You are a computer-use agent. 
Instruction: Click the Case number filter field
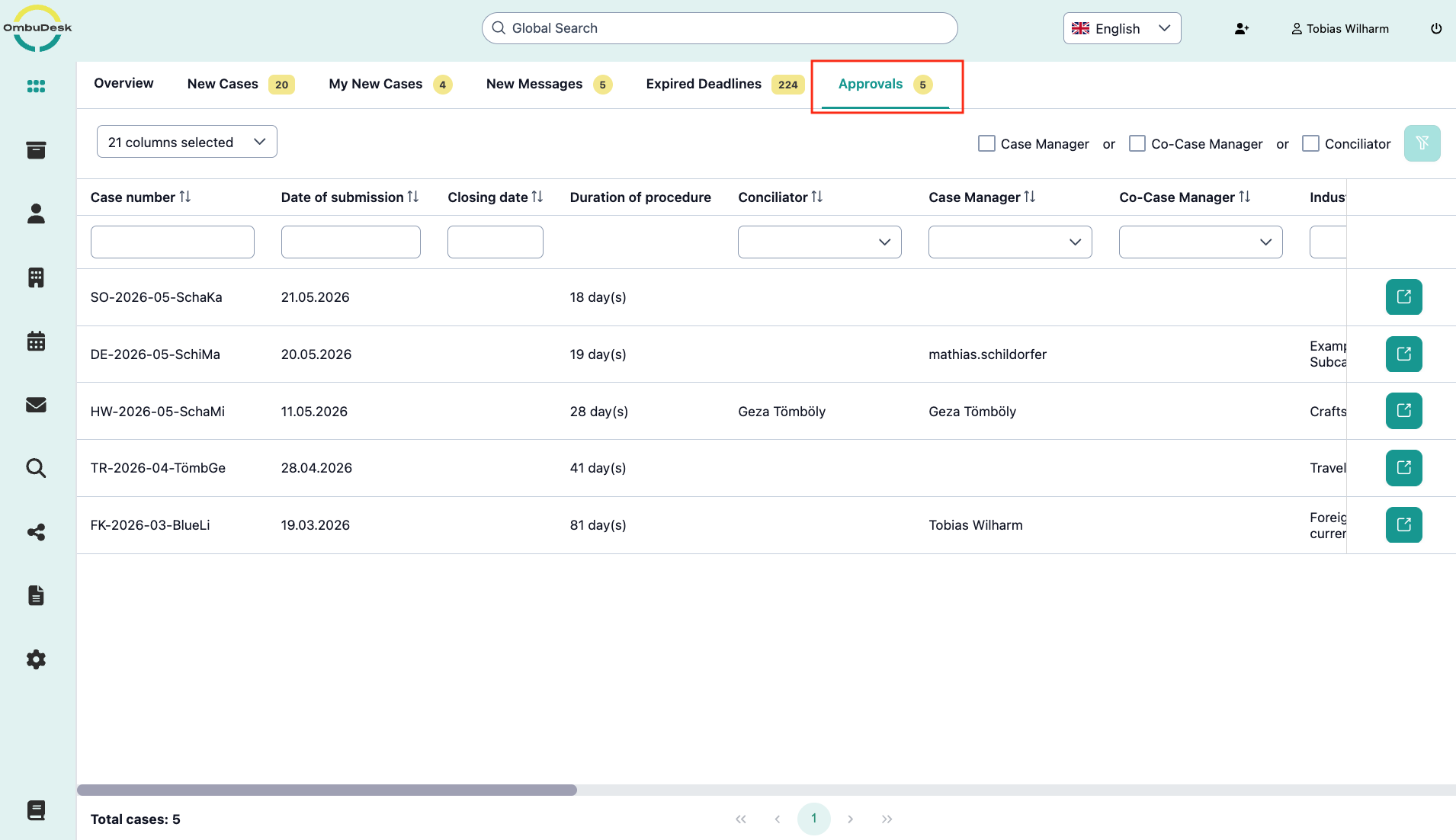coord(172,242)
